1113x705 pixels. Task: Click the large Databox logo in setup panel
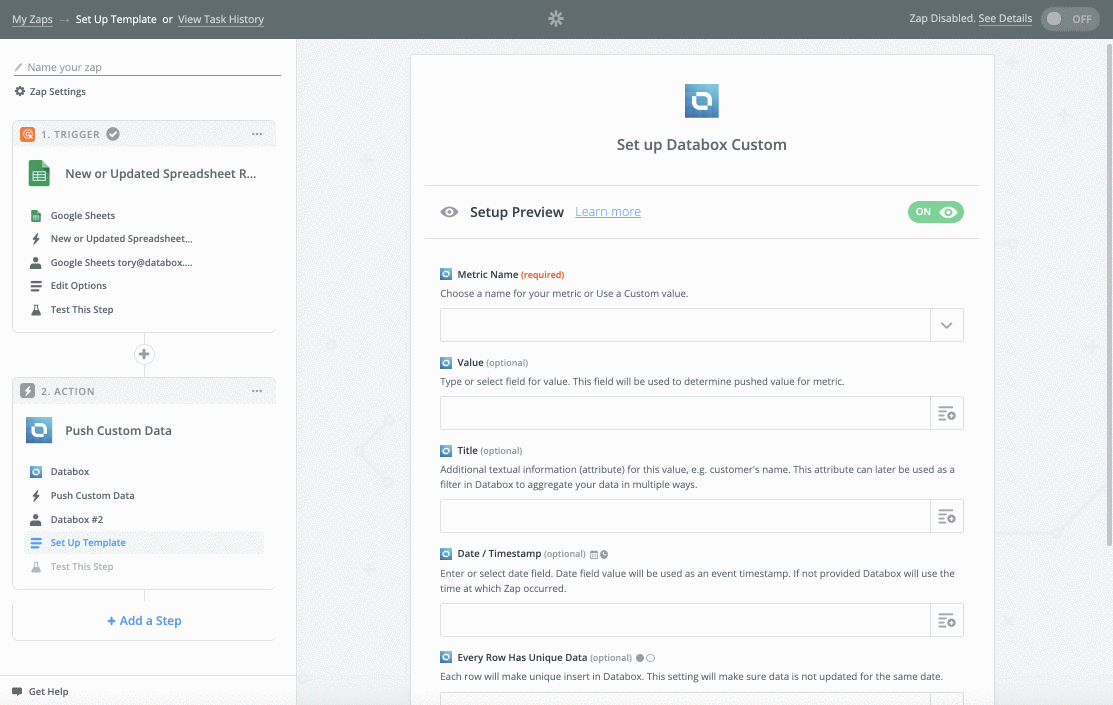pos(701,101)
